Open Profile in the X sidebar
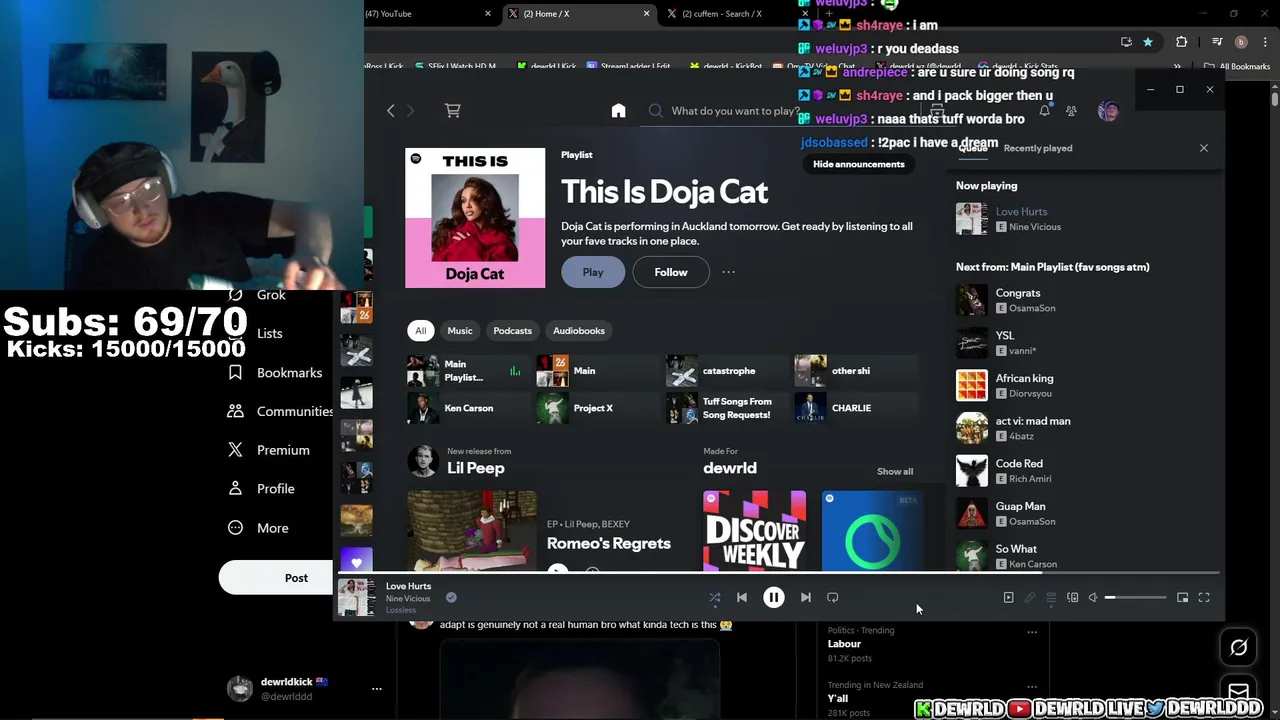 261,489
